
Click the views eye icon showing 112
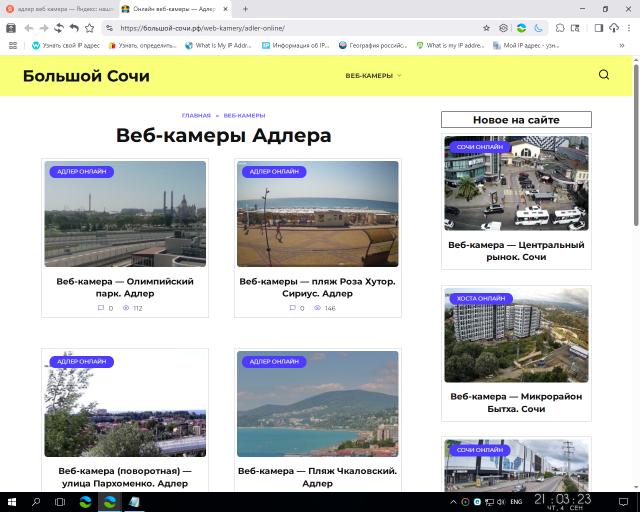coord(126,308)
